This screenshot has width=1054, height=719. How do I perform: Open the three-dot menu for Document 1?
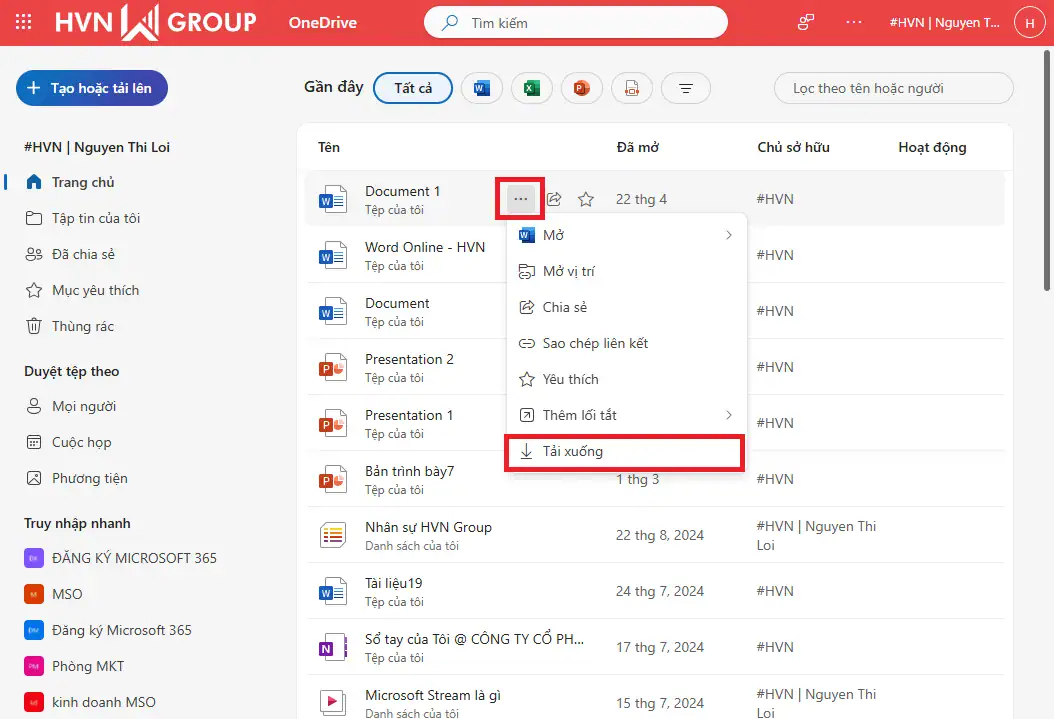click(x=520, y=199)
